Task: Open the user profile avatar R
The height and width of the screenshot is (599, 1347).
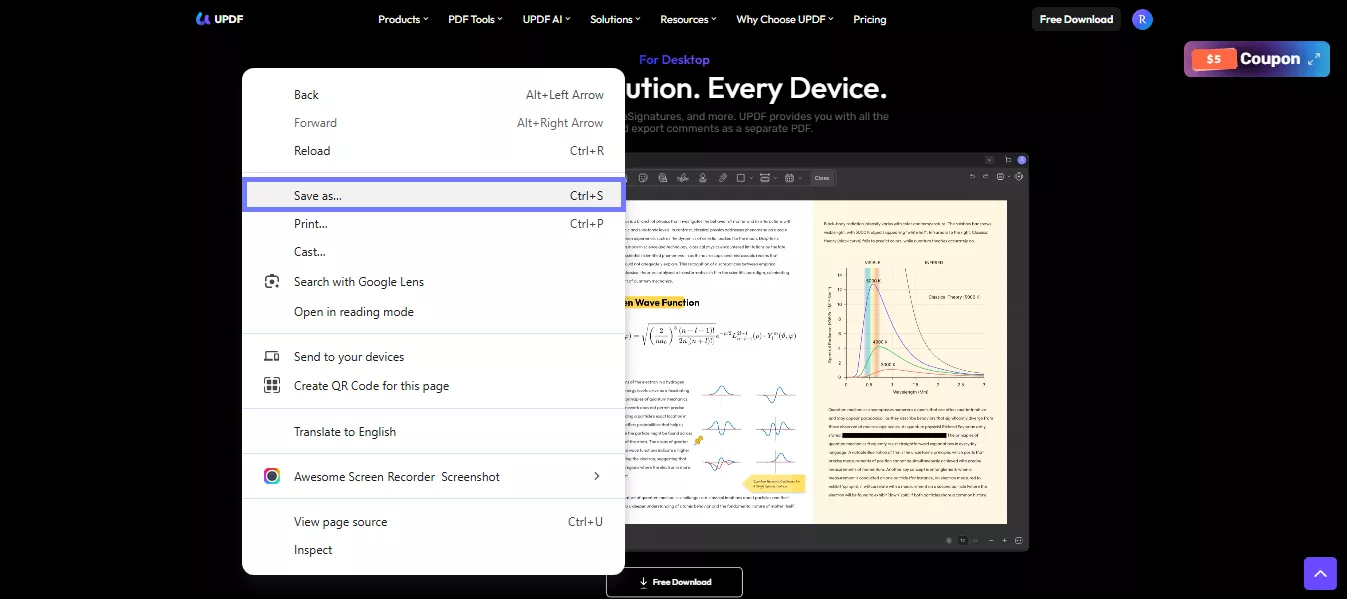Action: click(1142, 19)
